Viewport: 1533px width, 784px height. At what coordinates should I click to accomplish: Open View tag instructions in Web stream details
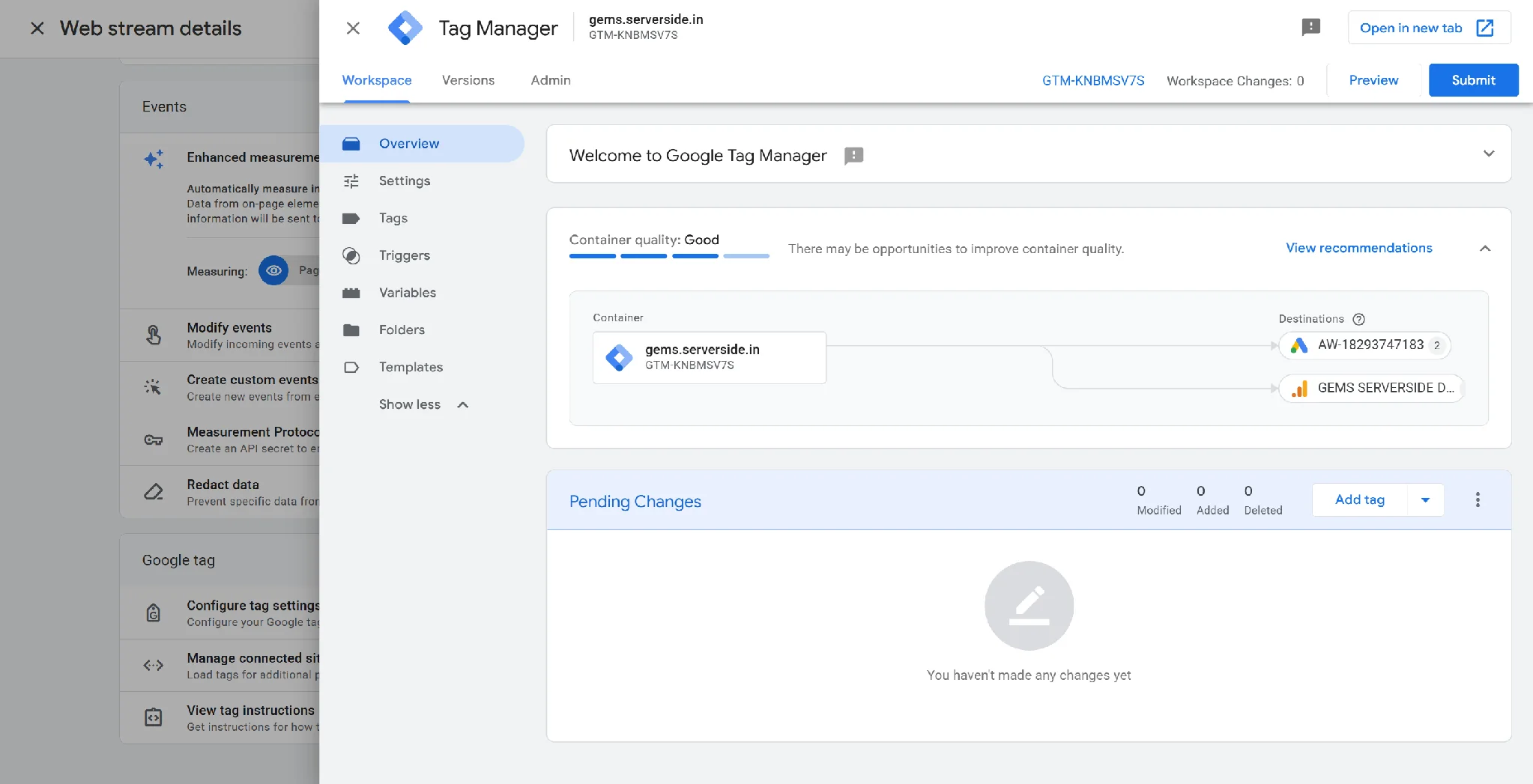220,717
